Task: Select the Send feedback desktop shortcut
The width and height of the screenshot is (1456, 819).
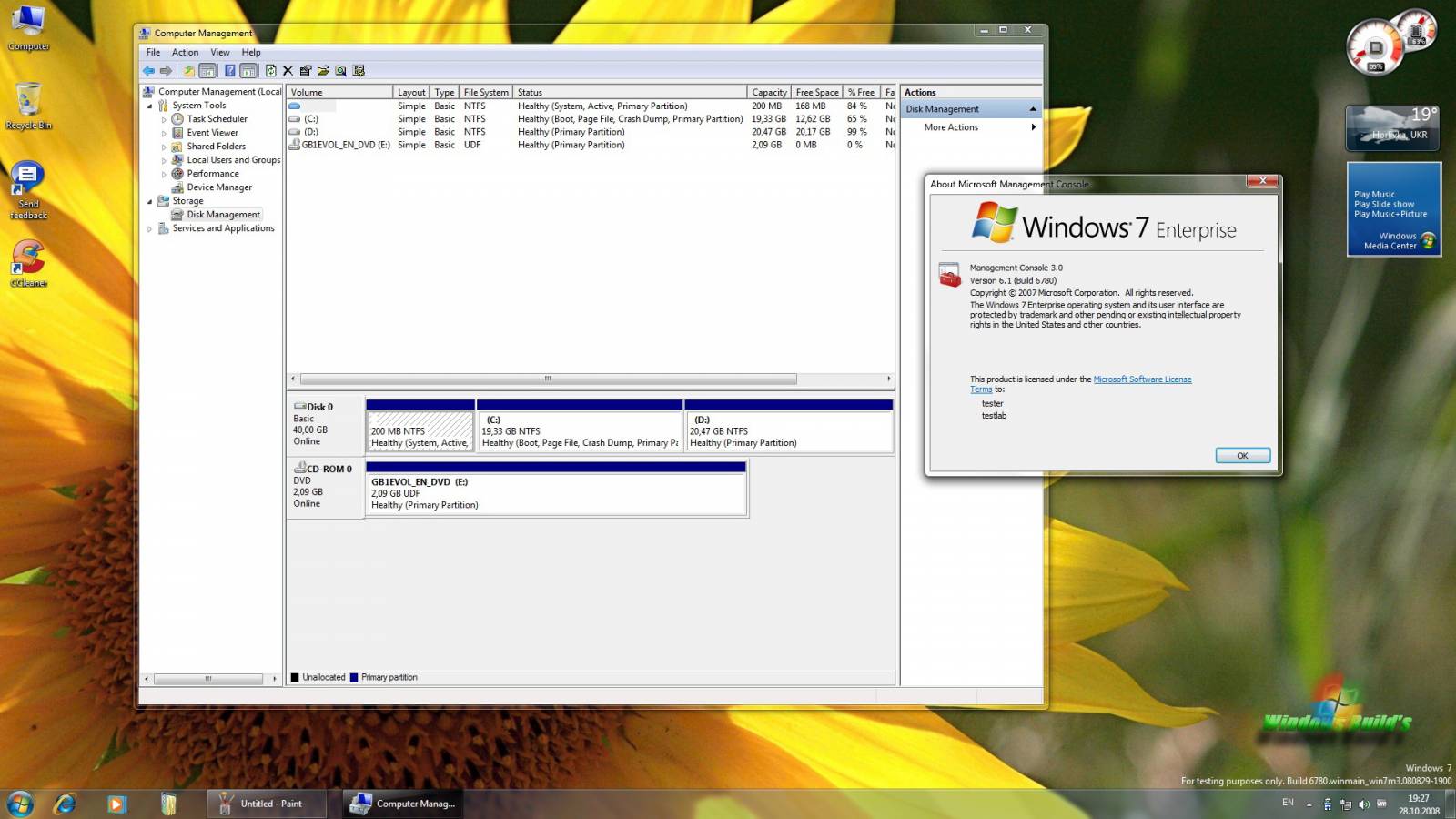Action: [28, 190]
